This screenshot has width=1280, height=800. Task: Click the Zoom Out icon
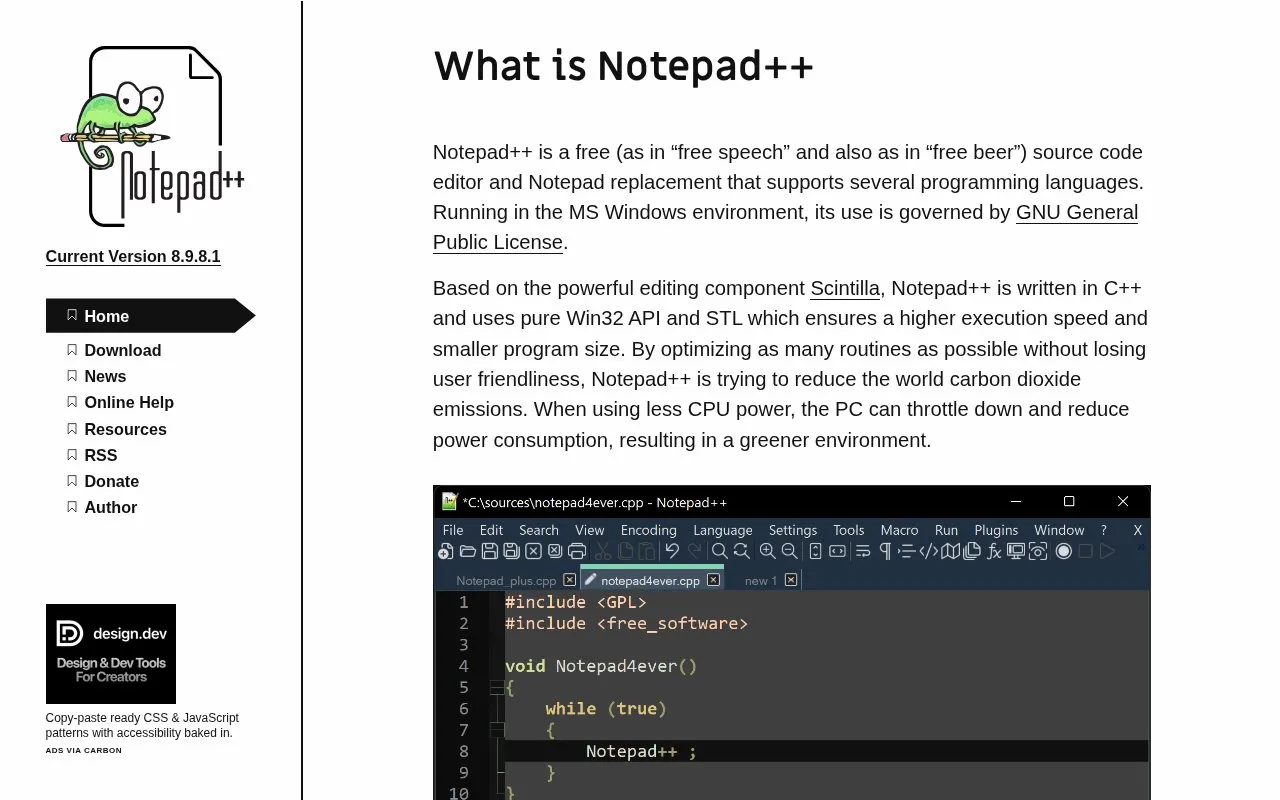789,551
